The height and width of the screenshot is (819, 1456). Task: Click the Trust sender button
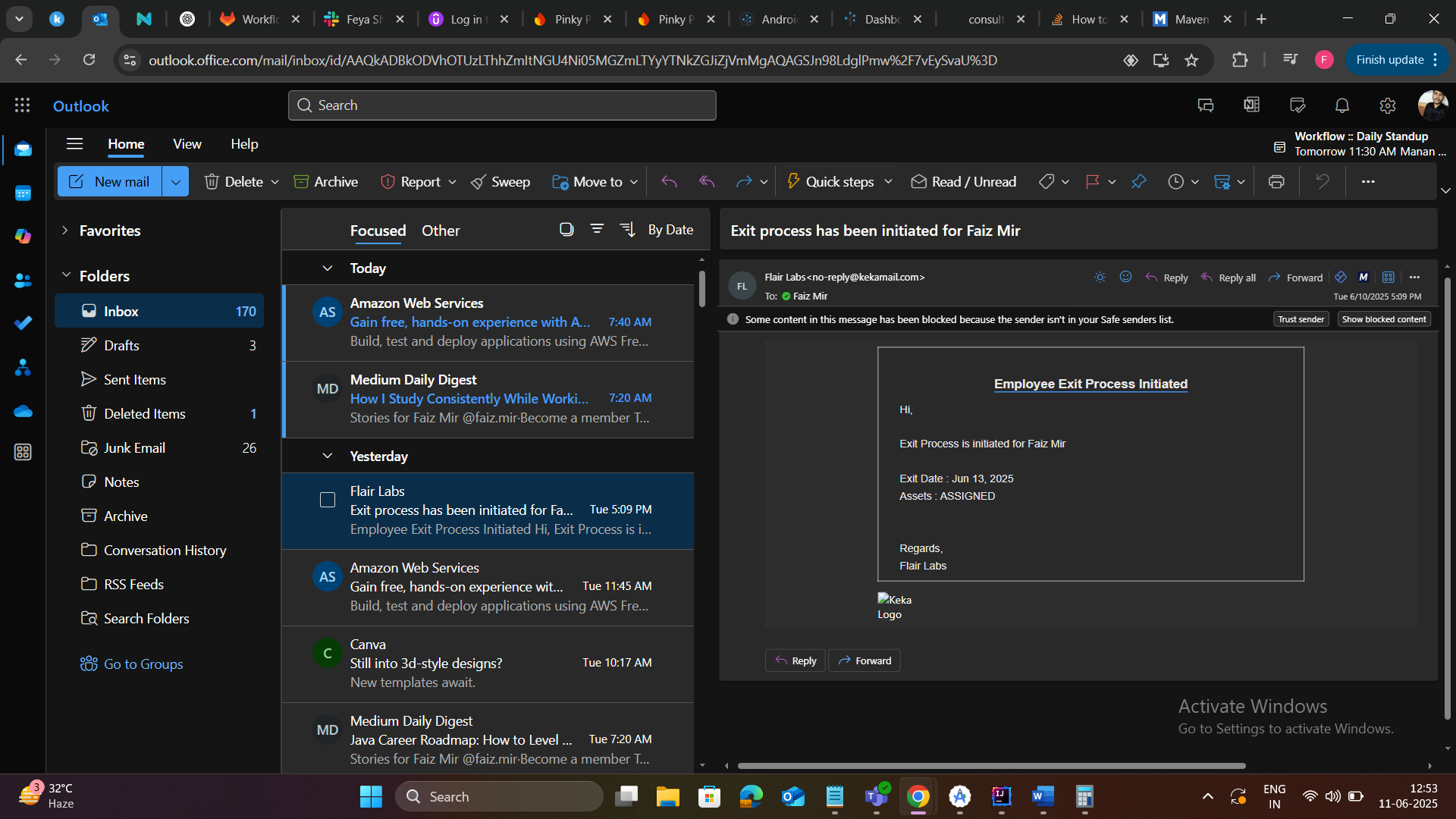[x=1301, y=319]
